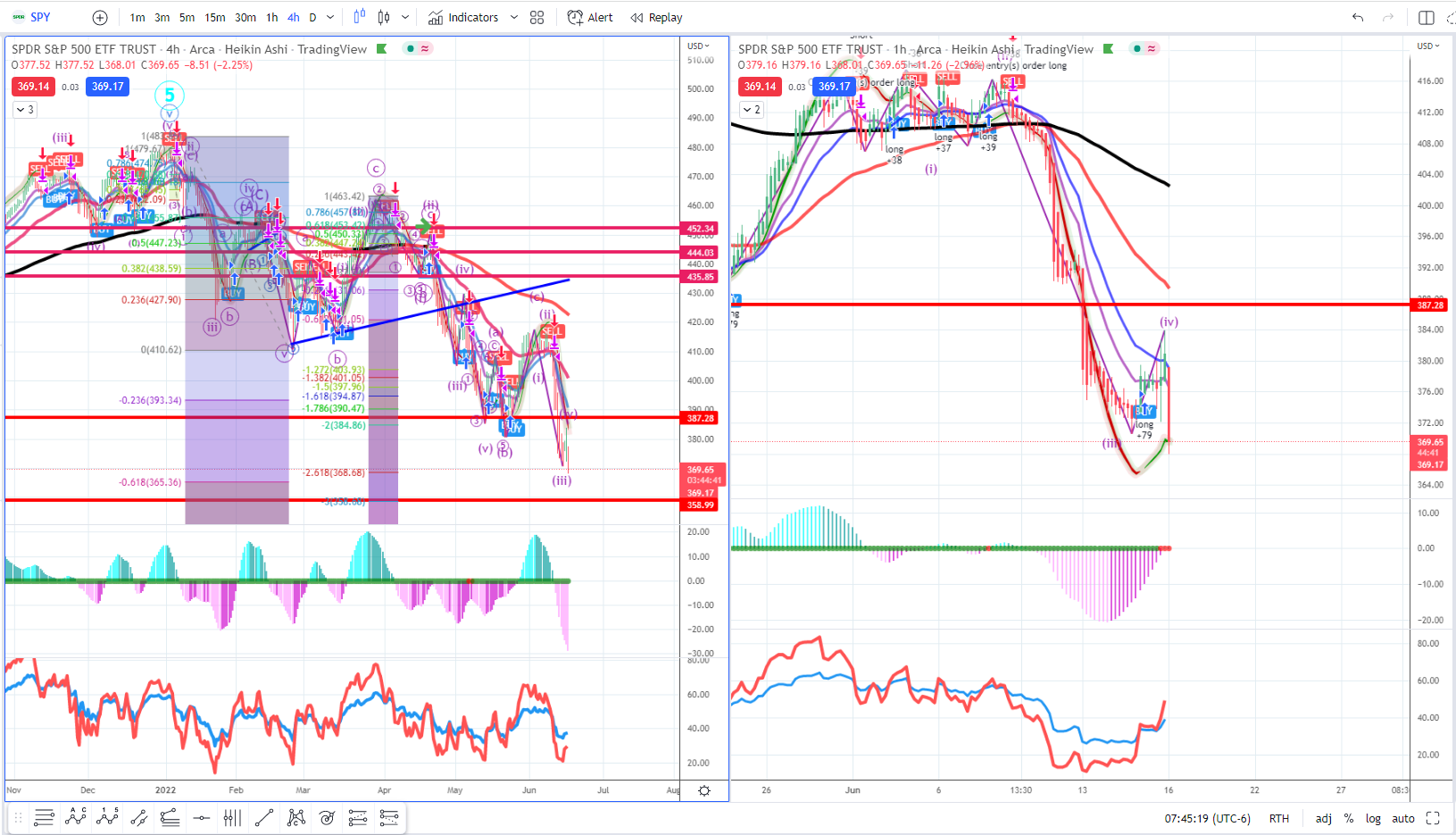The height and width of the screenshot is (835, 1456).
Task: Switch to 4h timeframe
Action: point(294,18)
